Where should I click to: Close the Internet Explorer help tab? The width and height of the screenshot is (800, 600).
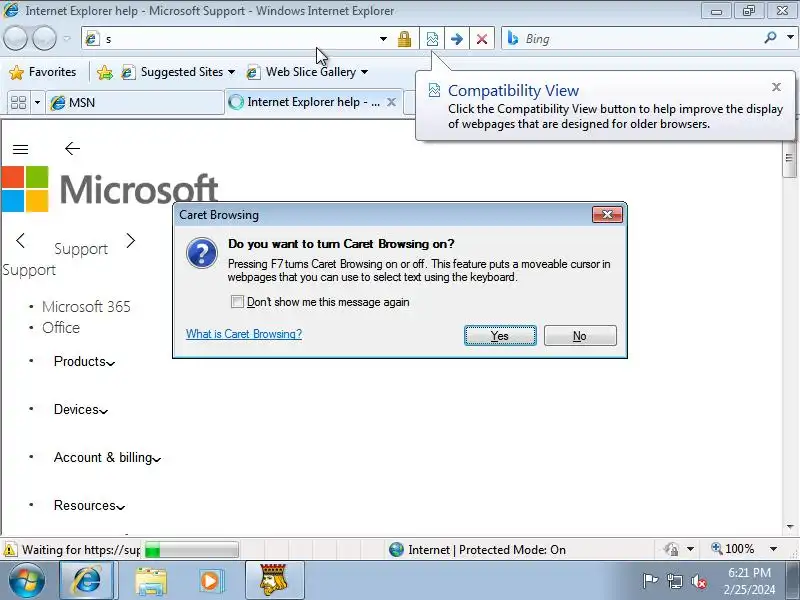(x=391, y=102)
